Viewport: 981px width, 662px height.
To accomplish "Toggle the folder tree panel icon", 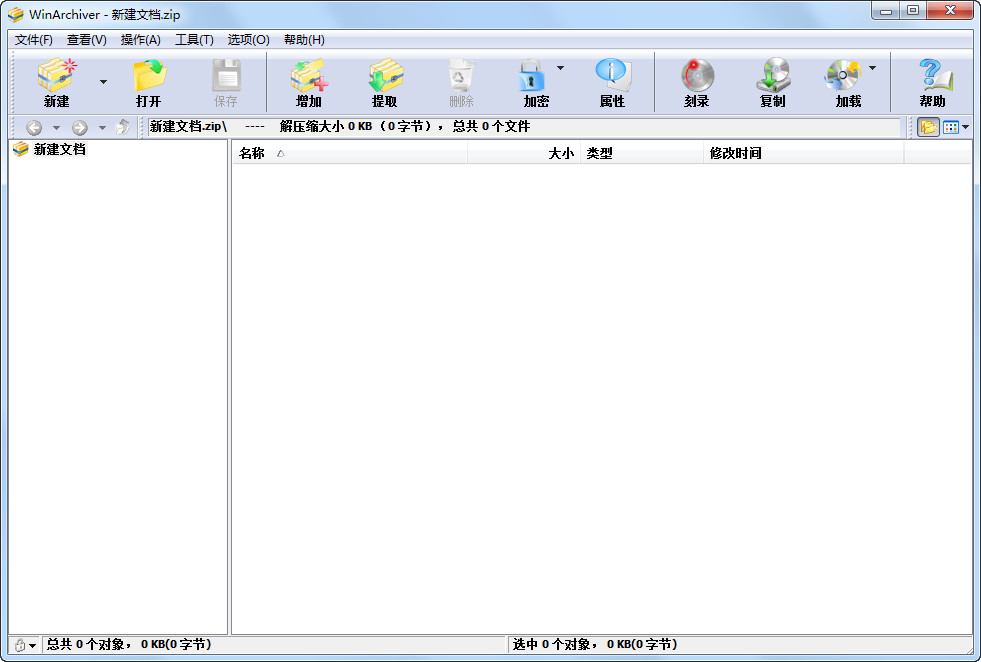I will (x=928, y=128).
